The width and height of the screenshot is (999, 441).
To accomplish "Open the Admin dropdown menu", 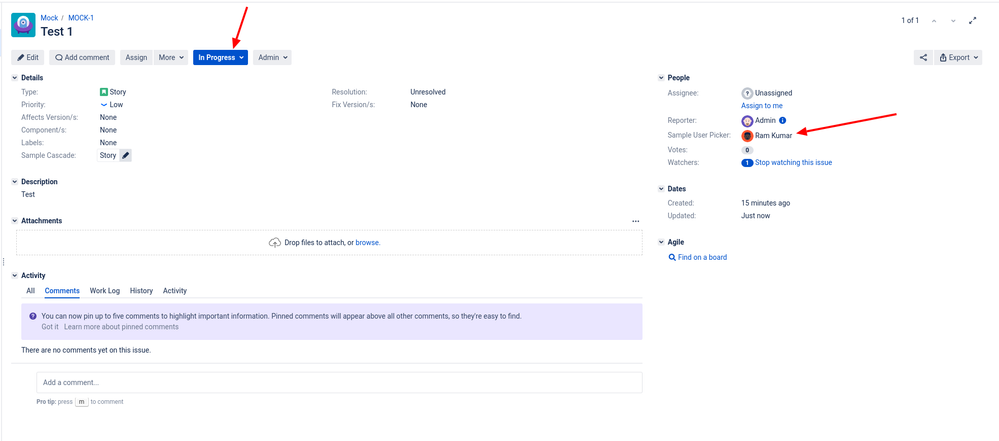I will (272, 57).
